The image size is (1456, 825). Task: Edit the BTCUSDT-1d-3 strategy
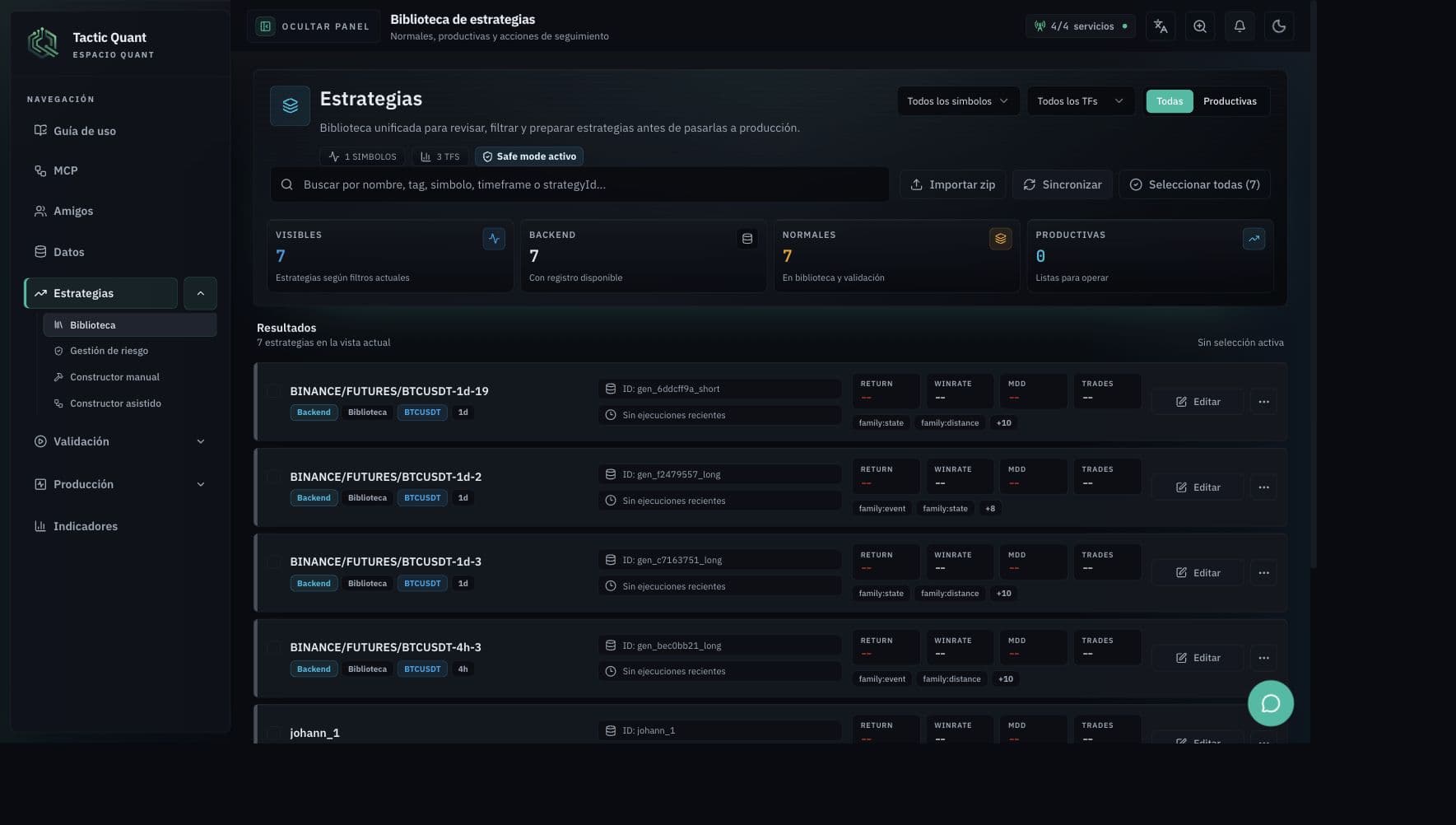pyautogui.click(x=1198, y=573)
